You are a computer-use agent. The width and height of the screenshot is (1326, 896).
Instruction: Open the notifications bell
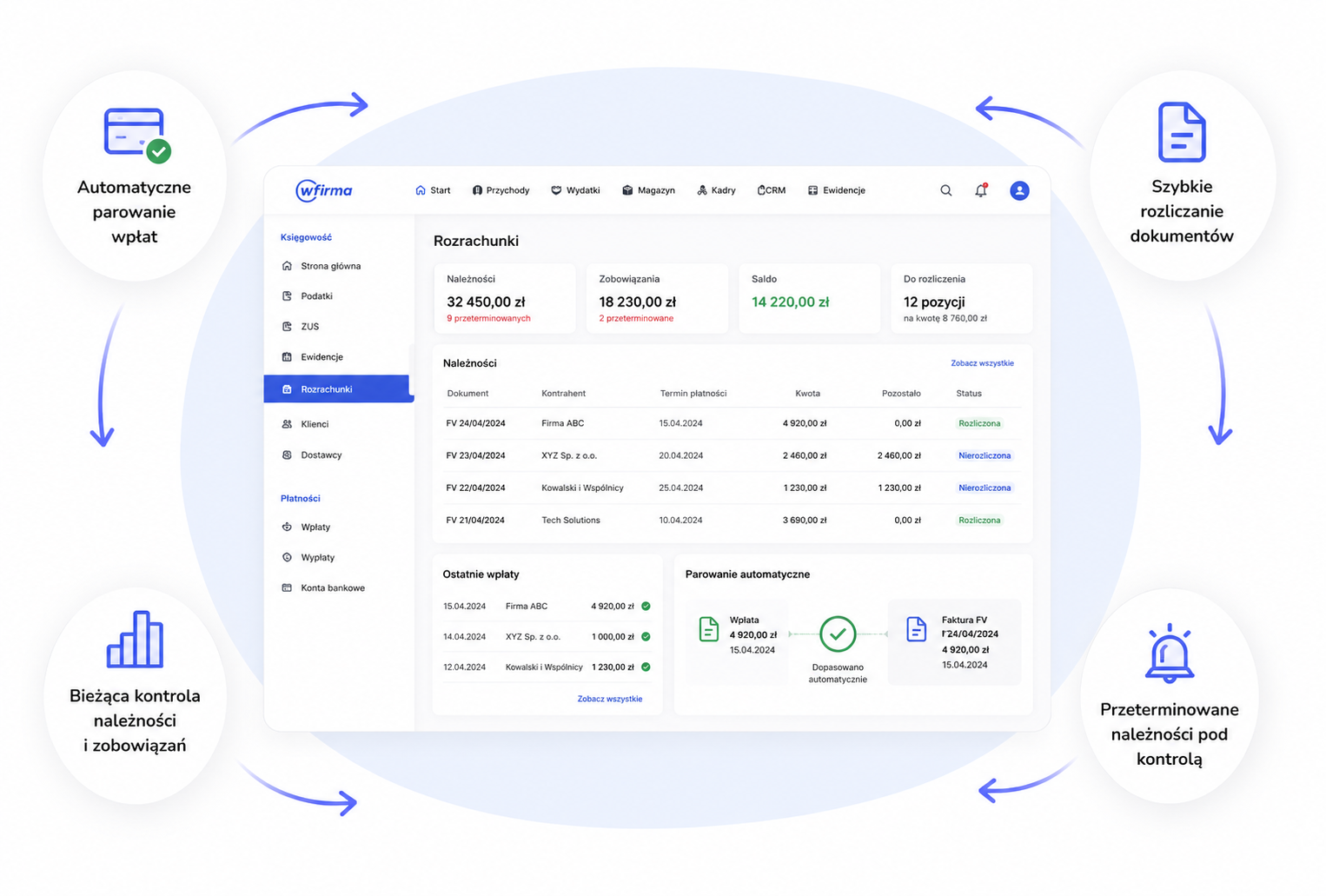(981, 190)
